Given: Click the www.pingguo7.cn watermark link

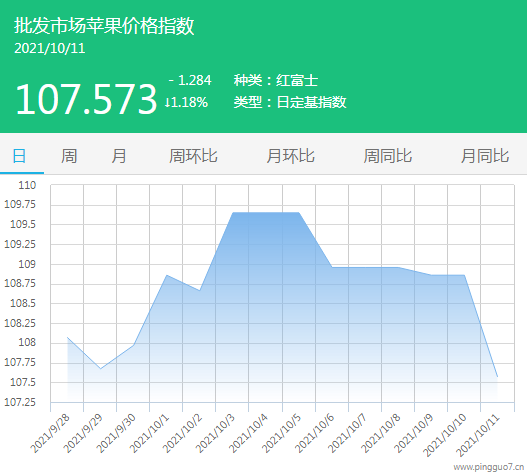Looking at the screenshot, I should coord(489,467).
